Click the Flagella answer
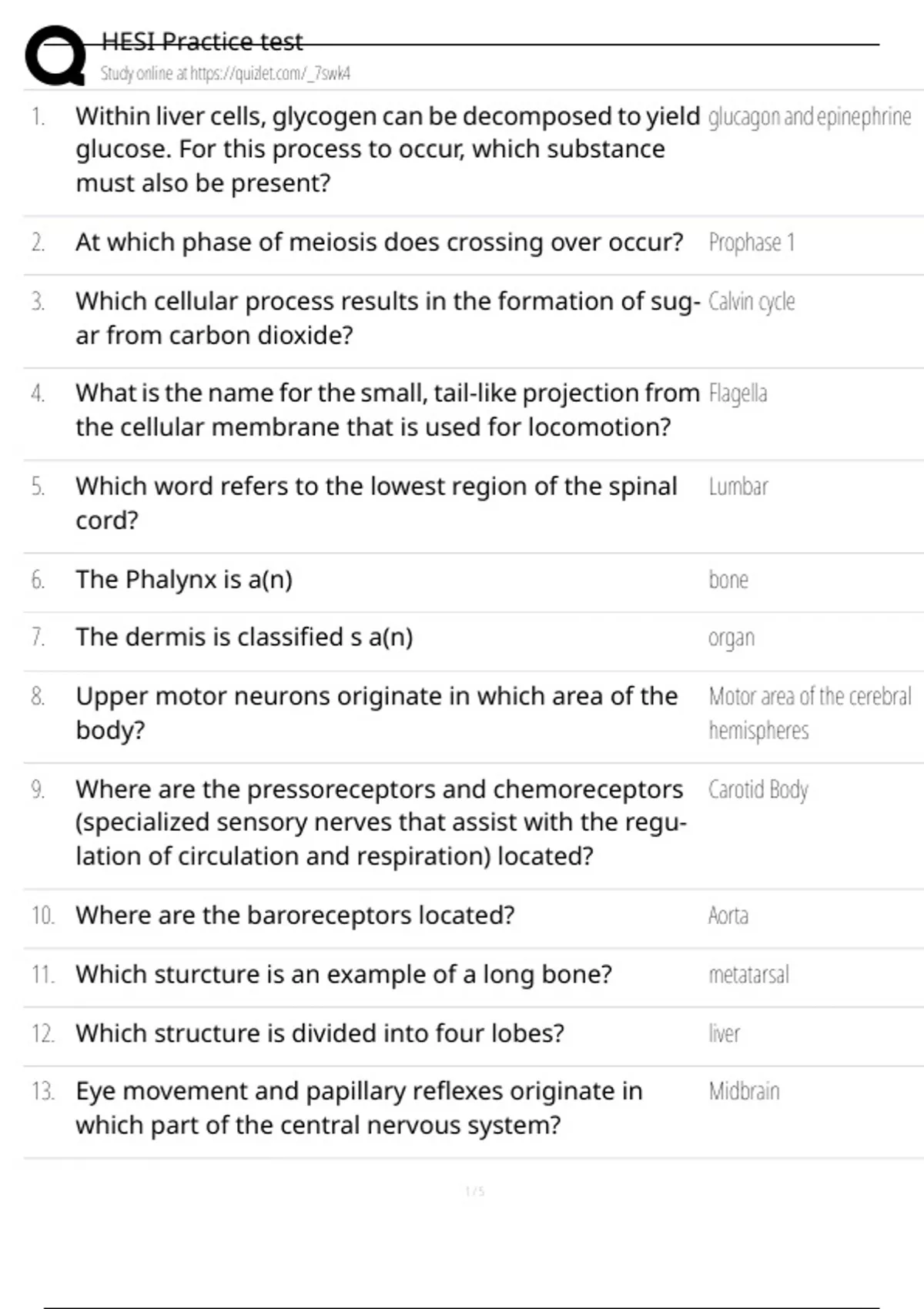 coord(738,393)
